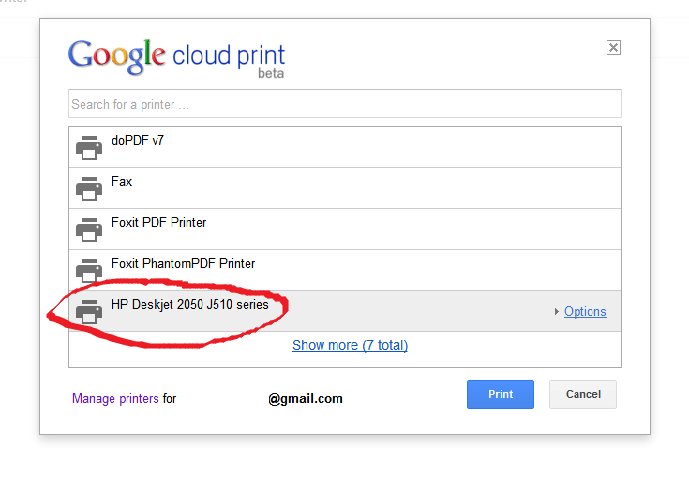Click the @gmail.com account text
This screenshot has height=491, width=689.
click(x=305, y=399)
